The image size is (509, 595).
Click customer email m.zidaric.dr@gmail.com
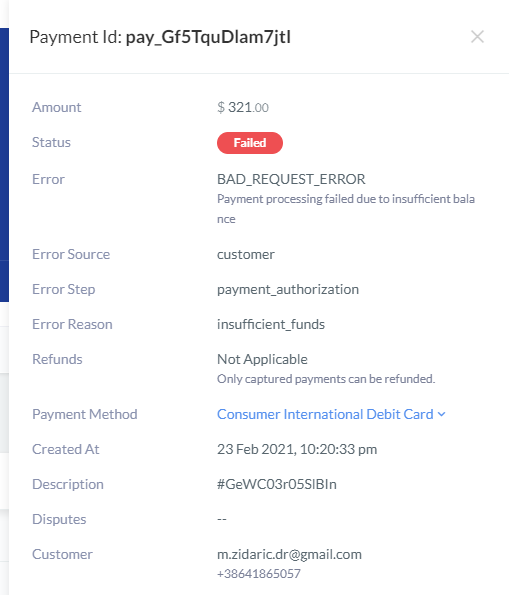pyautogui.click(x=289, y=554)
